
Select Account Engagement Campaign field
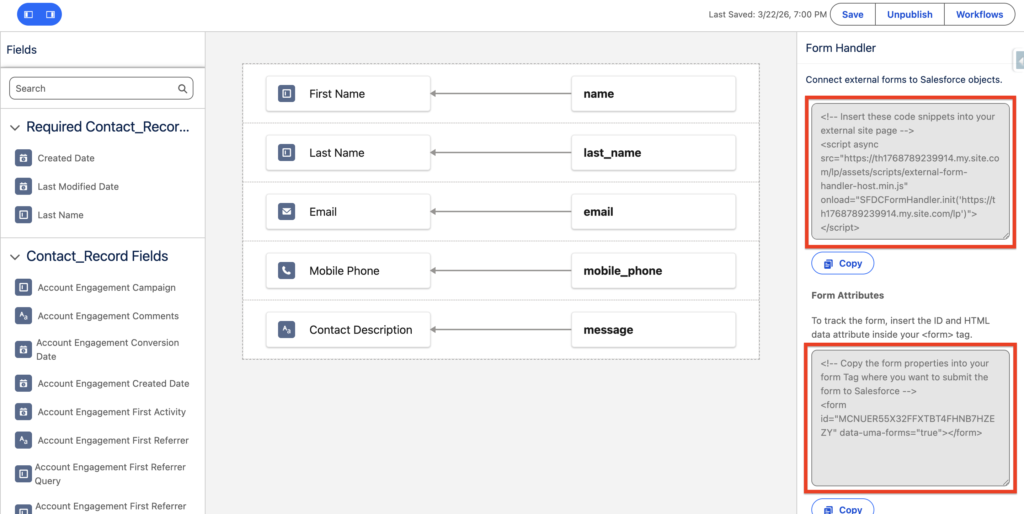(x=106, y=288)
